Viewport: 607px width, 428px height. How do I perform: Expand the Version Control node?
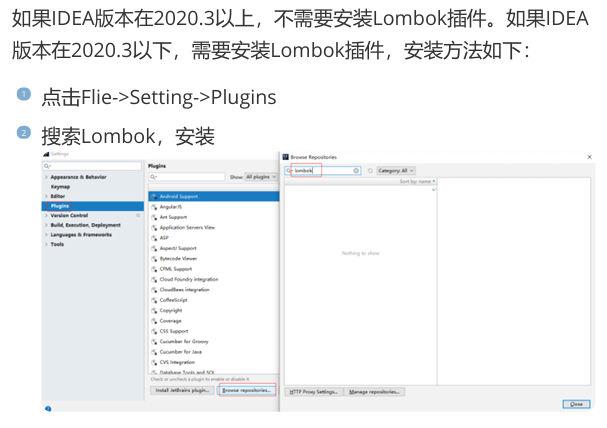pos(46,216)
